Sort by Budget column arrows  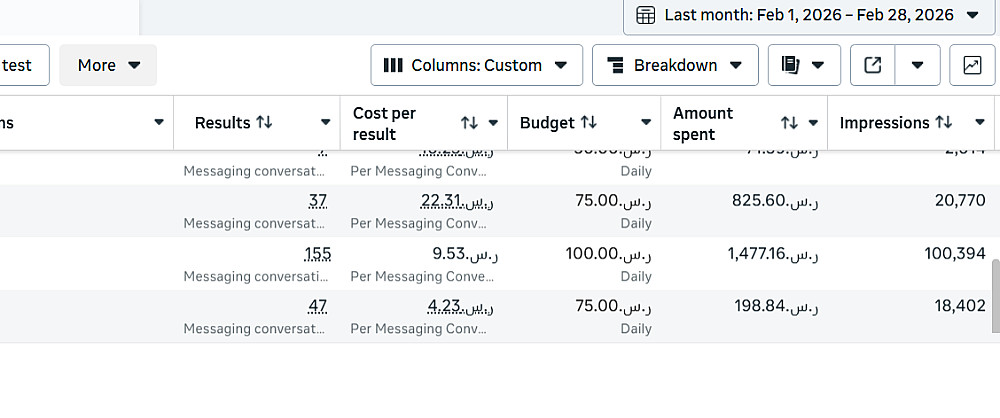tap(589, 122)
